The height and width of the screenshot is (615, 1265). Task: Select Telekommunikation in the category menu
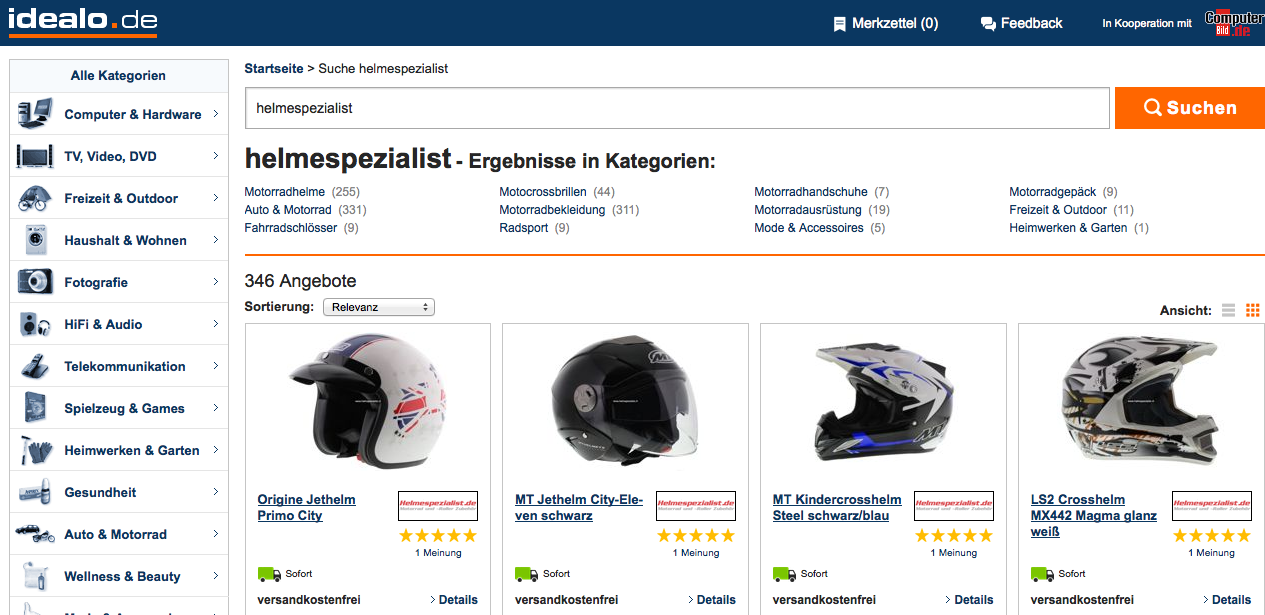(x=124, y=366)
